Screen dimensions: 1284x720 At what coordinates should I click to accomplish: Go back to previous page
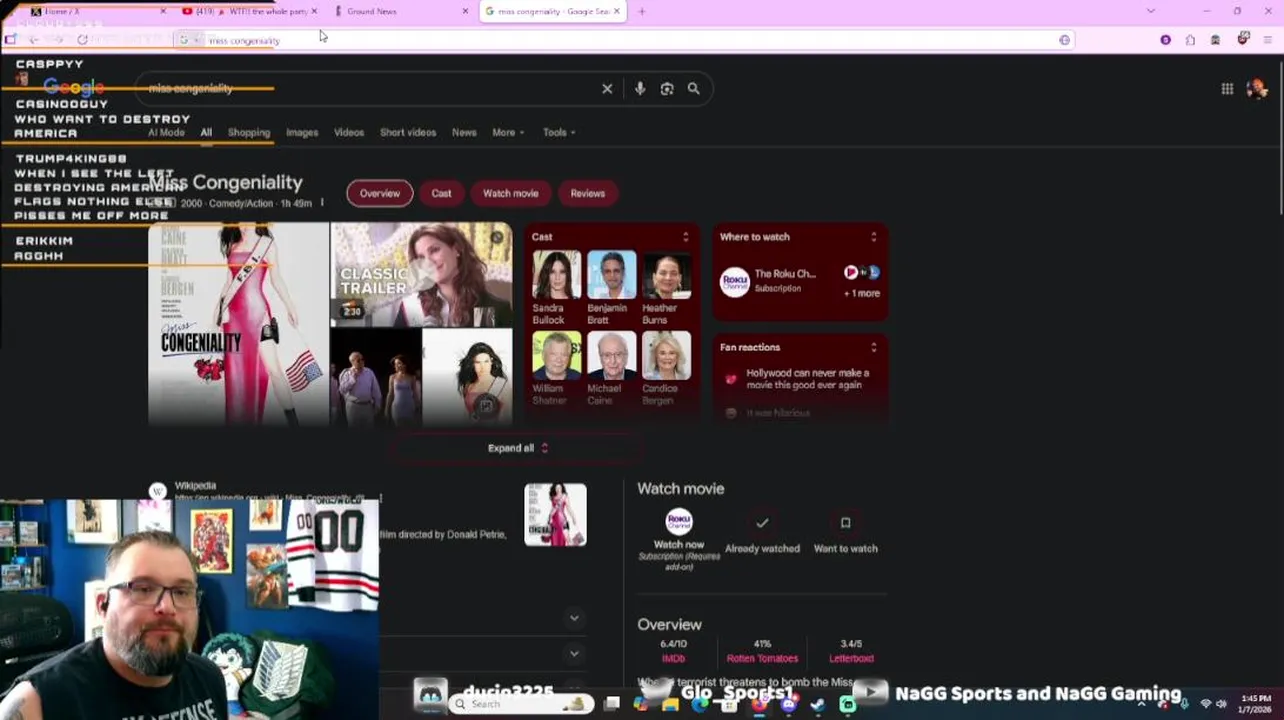(33, 40)
